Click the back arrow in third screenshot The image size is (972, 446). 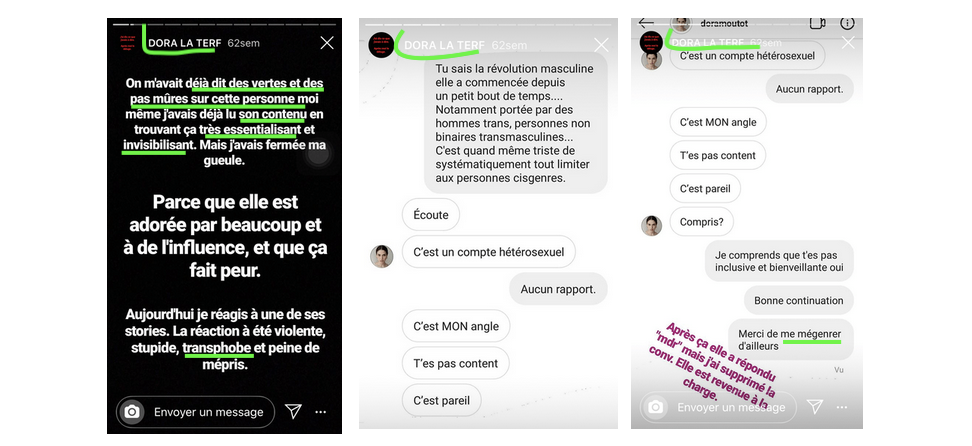[646, 23]
